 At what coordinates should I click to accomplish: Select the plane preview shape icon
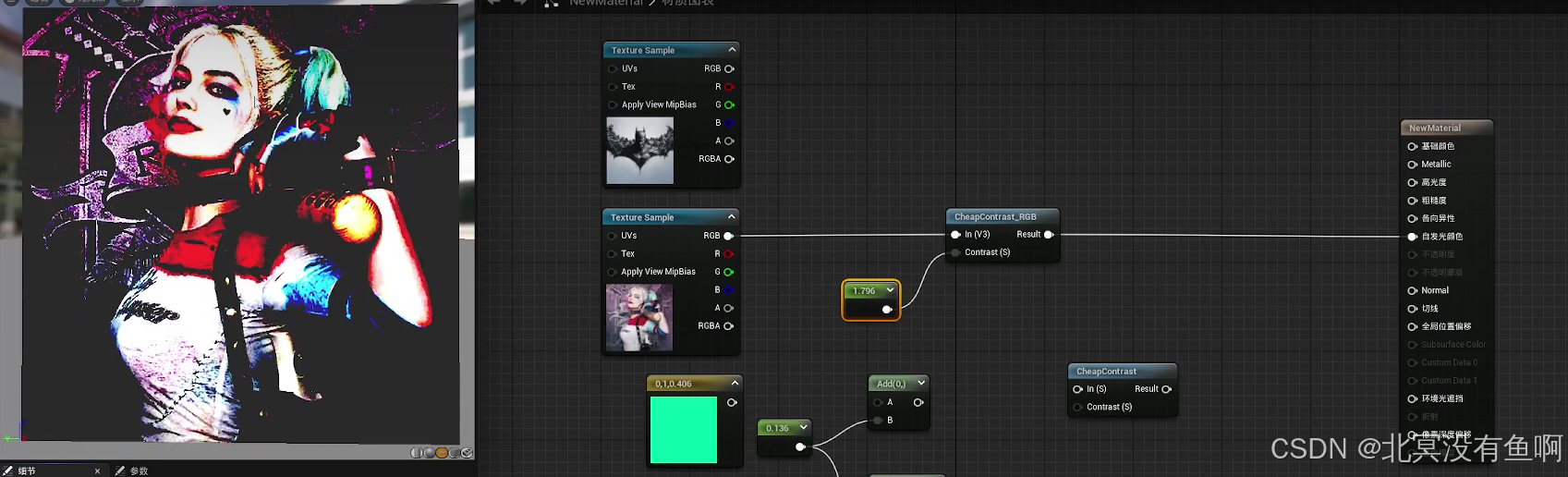pyautogui.click(x=442, y=453)
